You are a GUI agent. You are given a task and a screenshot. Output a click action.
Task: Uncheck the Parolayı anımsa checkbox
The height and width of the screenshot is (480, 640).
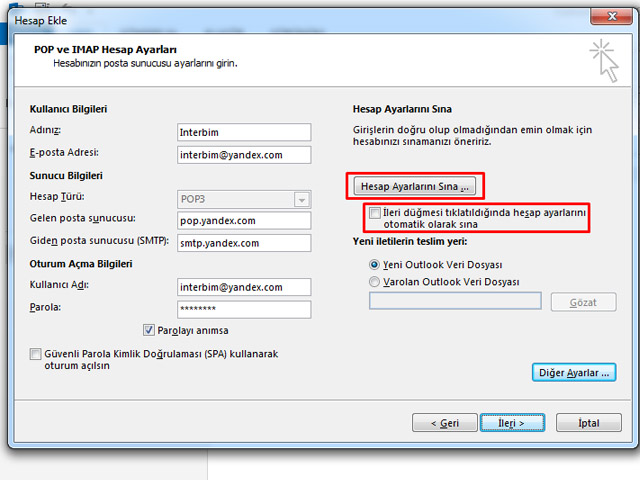pyautogui.click(x=149, y=330)
